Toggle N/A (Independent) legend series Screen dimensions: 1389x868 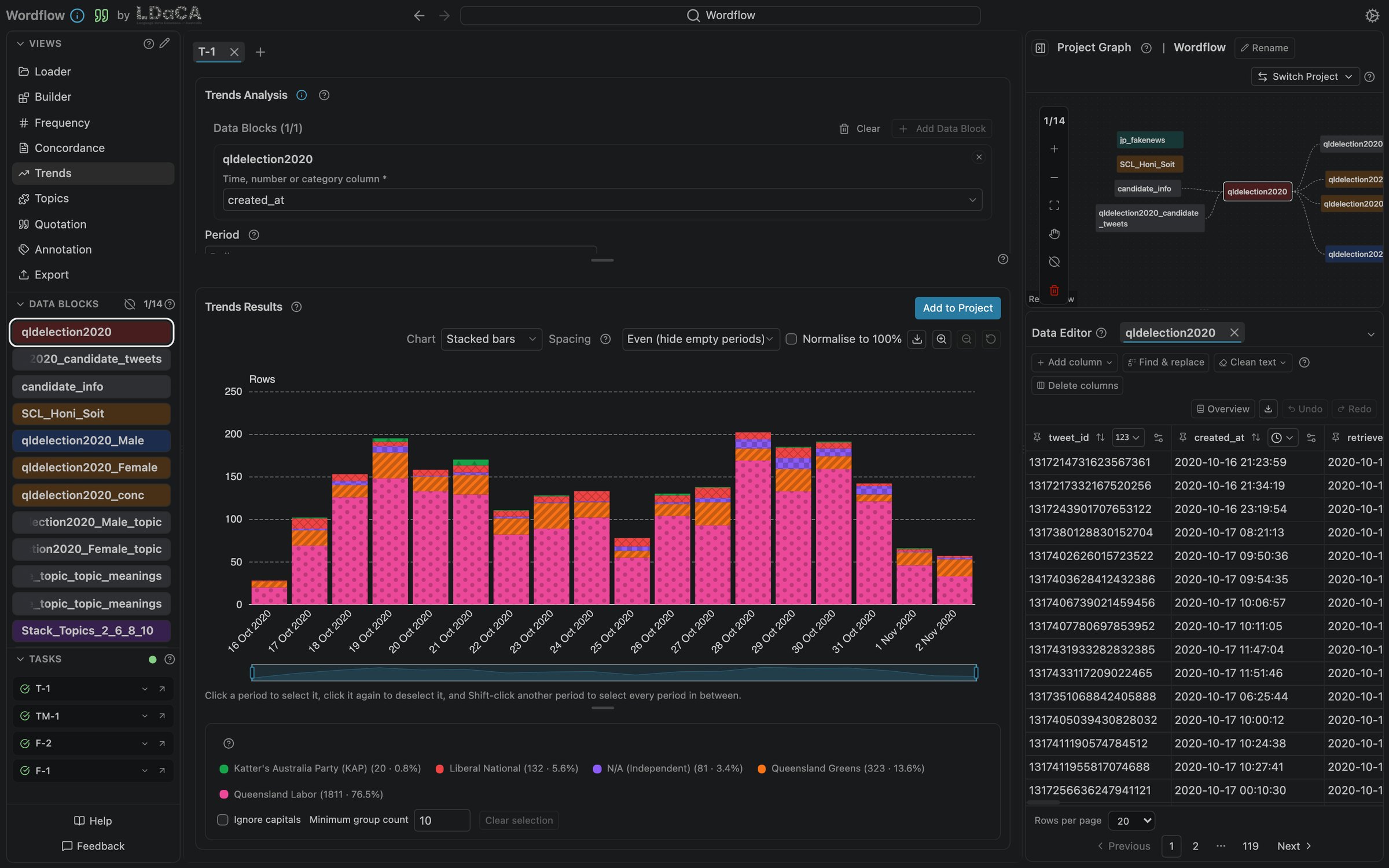tap(668, 768)
